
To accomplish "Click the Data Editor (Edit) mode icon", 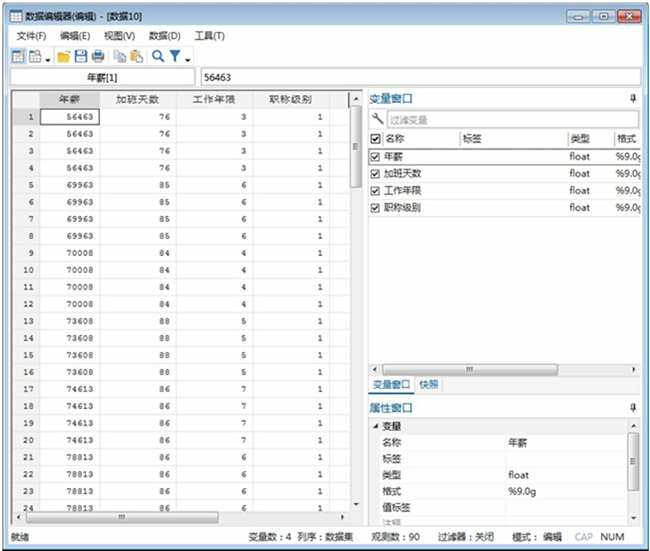I will (17, 57).
